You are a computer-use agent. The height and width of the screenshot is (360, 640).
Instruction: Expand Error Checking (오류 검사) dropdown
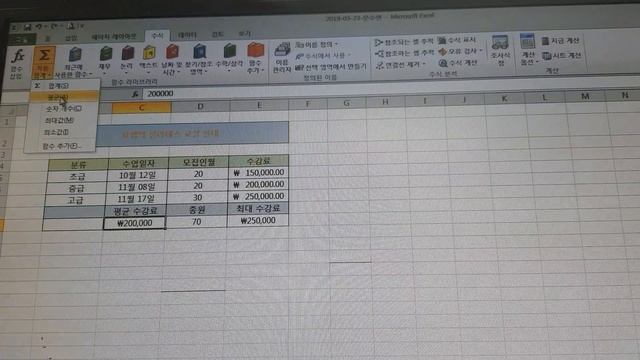coord(481,51)
